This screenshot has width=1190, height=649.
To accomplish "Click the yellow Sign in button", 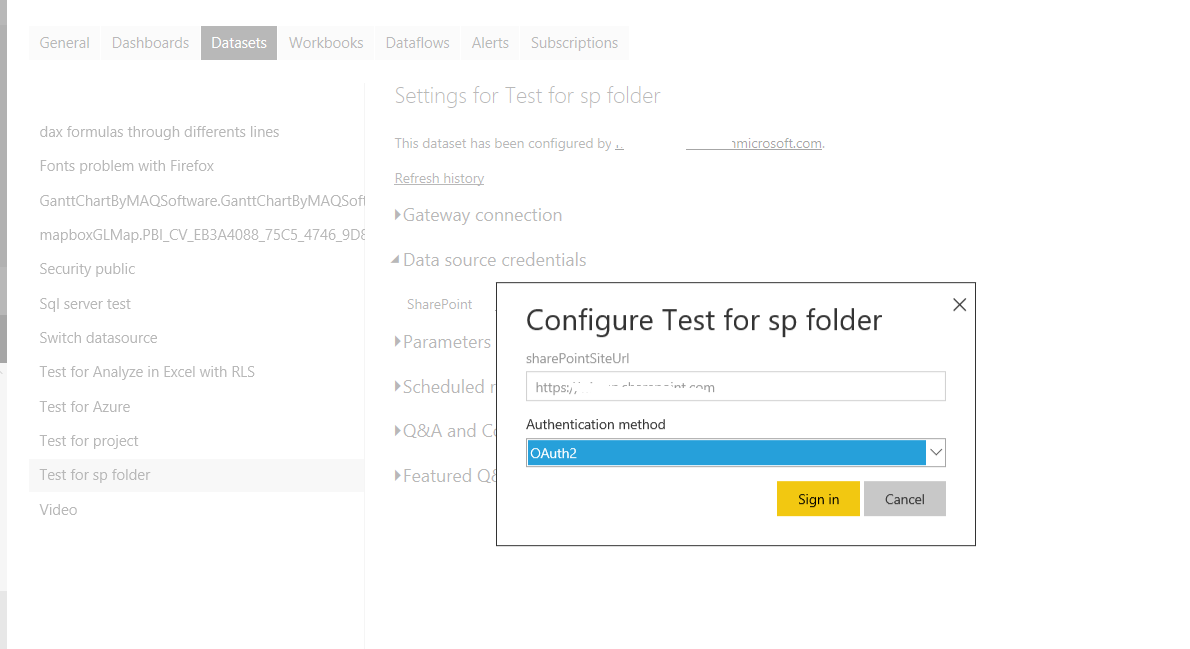I will 818,499.
